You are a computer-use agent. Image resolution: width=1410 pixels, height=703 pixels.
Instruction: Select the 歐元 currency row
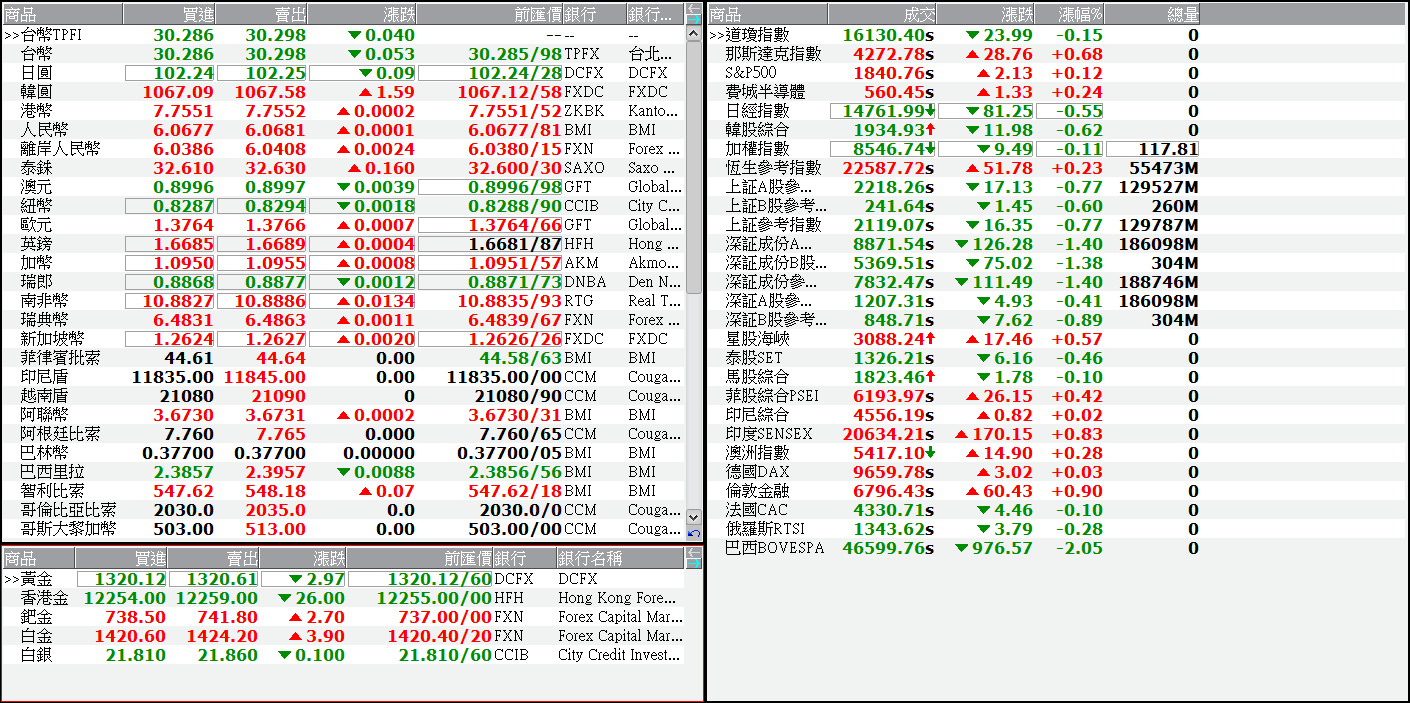[344, 225]
